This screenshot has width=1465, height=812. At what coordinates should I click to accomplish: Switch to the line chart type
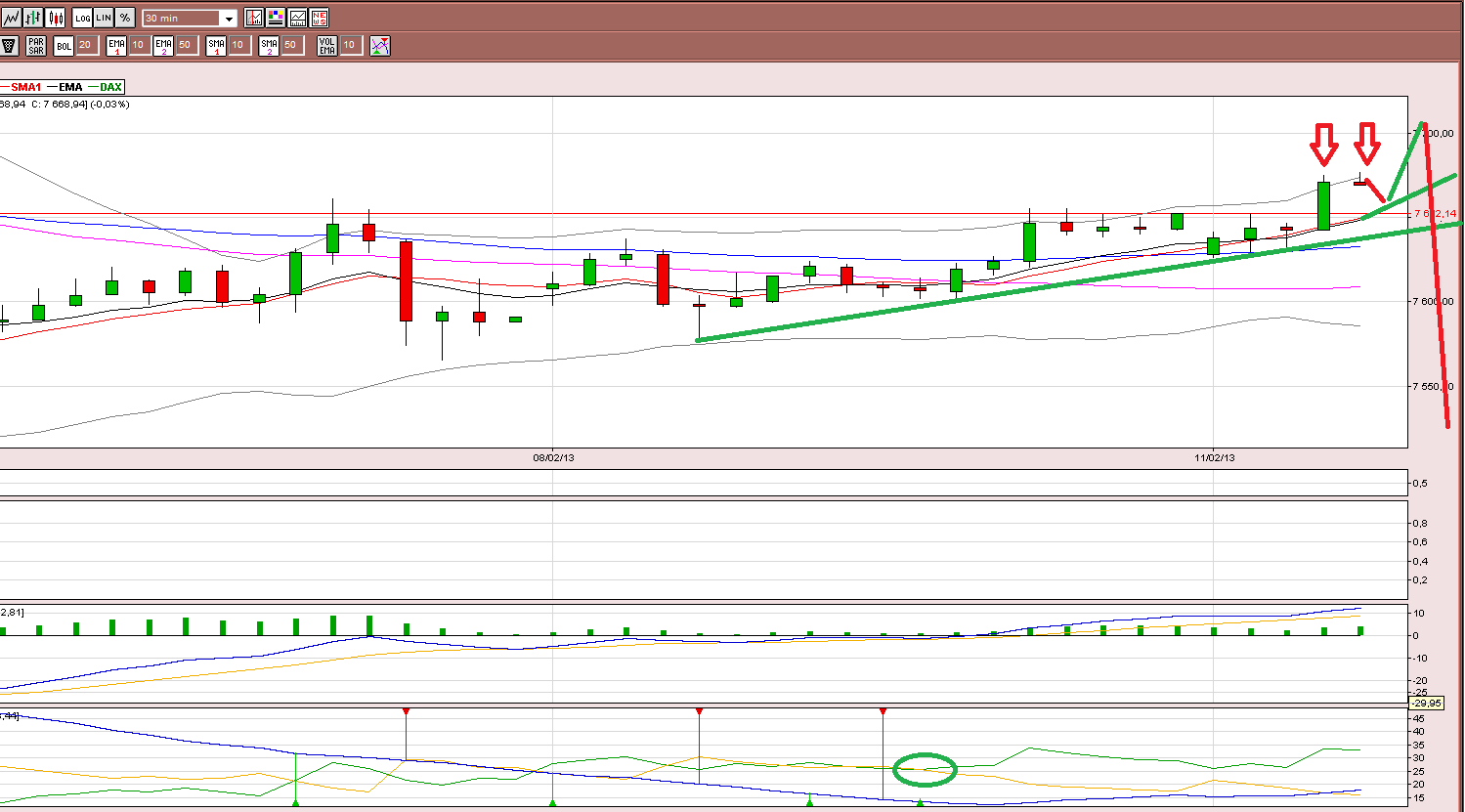tap(11, 18)
